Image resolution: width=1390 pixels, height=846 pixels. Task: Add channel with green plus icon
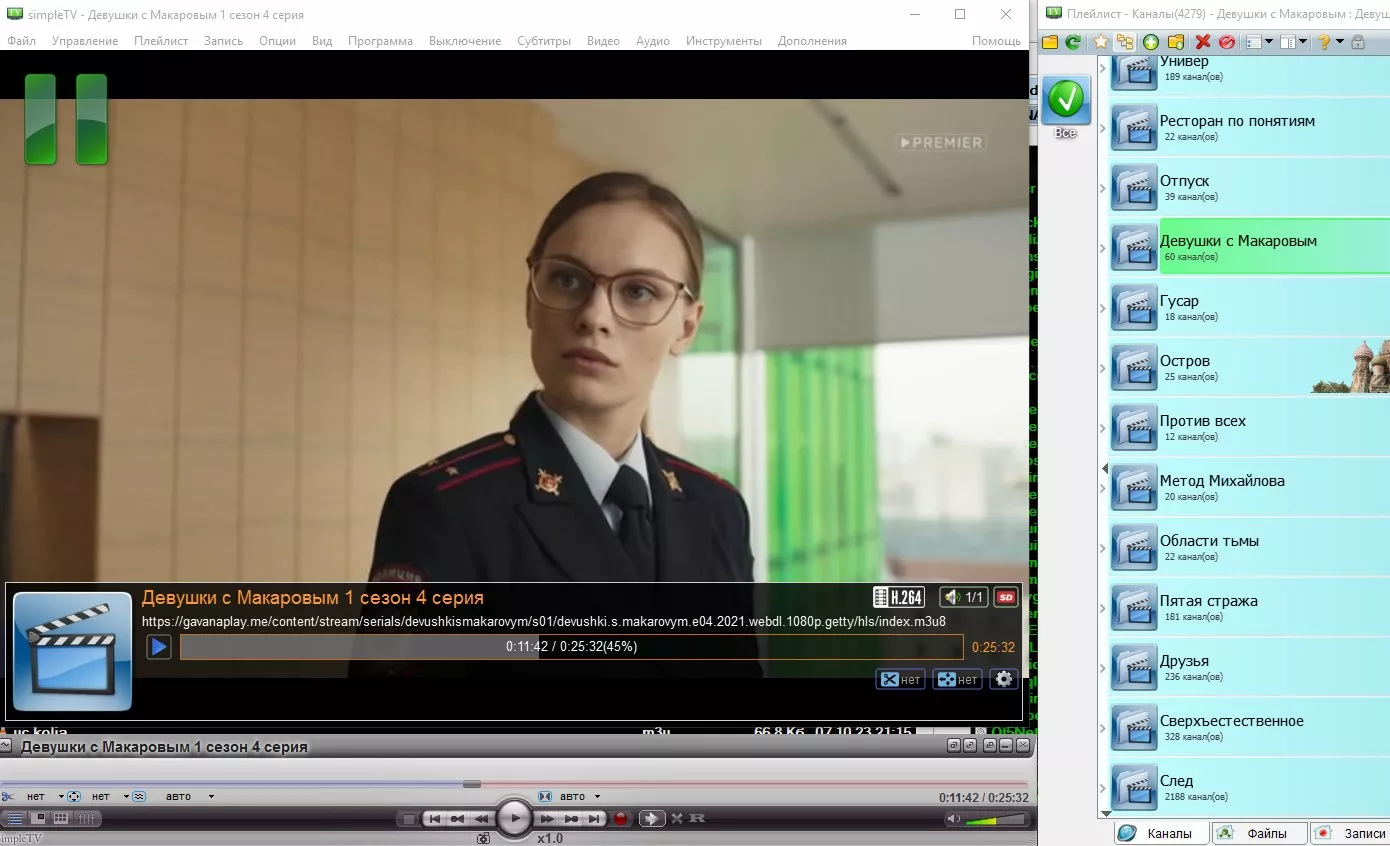1151,42
